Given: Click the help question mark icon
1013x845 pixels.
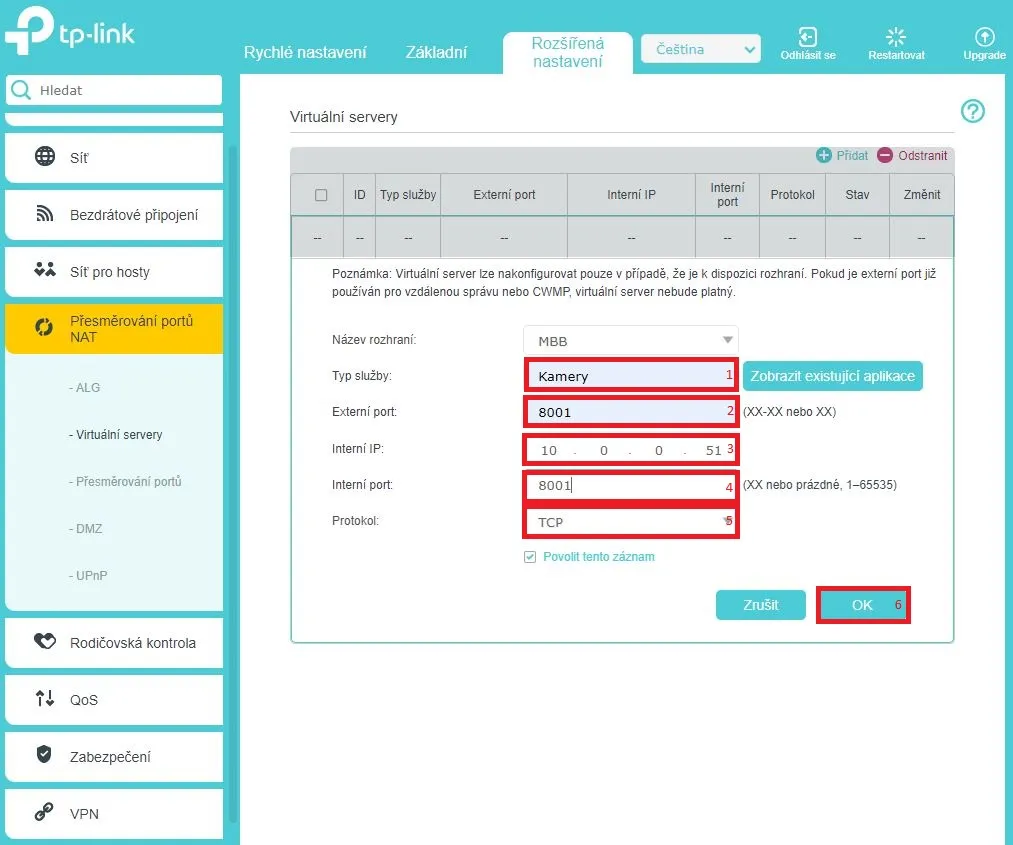Looking at the screenshot, I should (x=972, y=111).
